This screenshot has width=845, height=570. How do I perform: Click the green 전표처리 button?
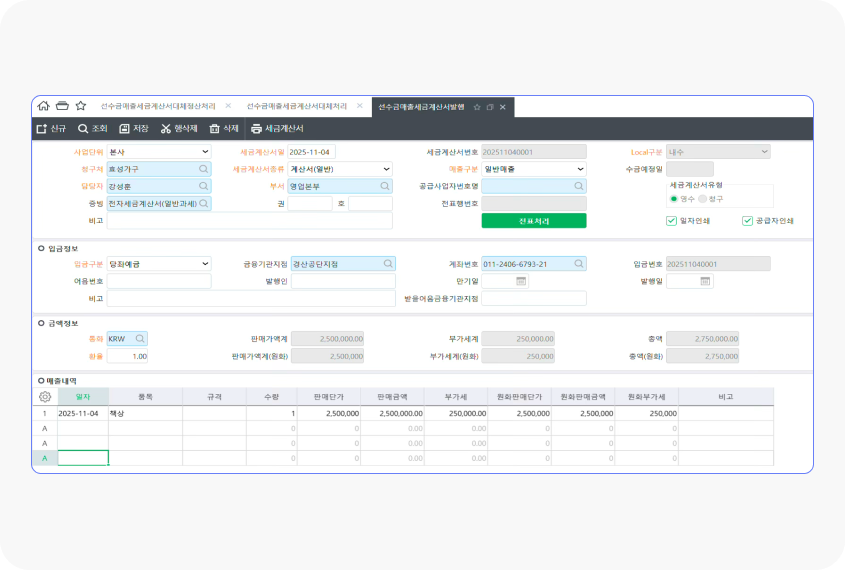click(533, 221)
